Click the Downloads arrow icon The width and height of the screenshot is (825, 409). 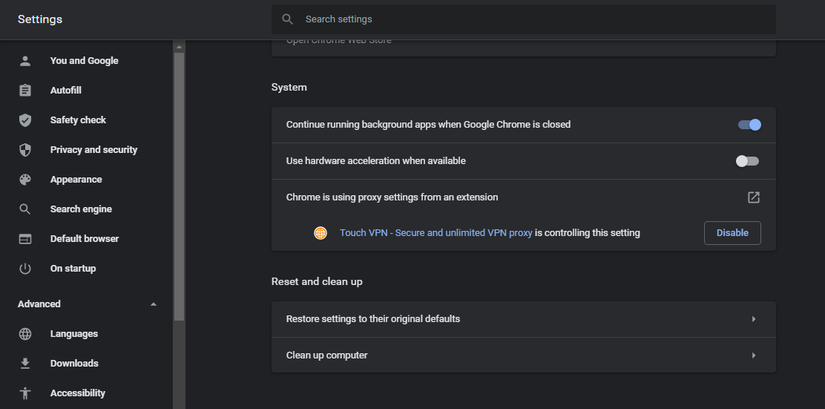coord(26,363)
